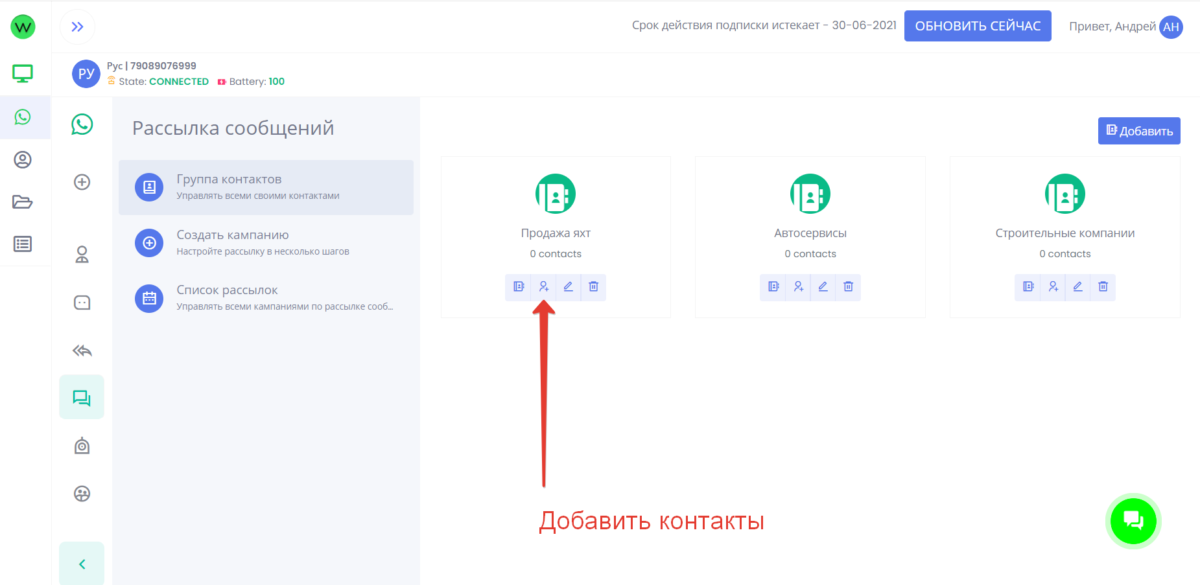This screenshot has width=1200, height=585.
Task: Edit the Автосервисы group
Action: click(x=823, y=287)
